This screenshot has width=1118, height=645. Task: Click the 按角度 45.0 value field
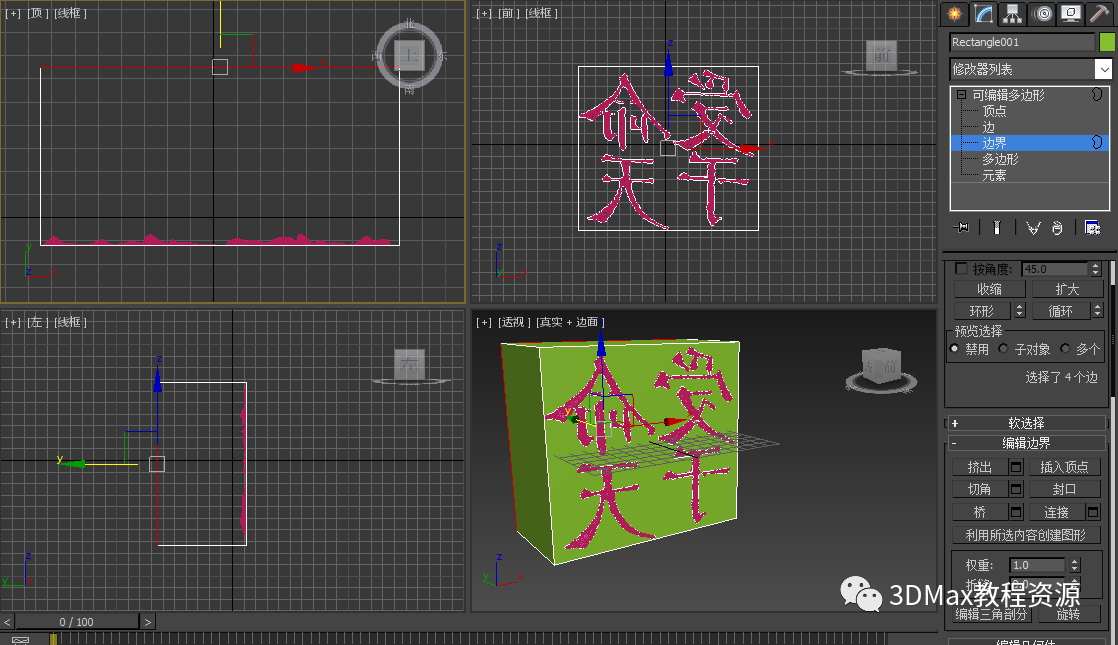click(x=1055, y=269)
